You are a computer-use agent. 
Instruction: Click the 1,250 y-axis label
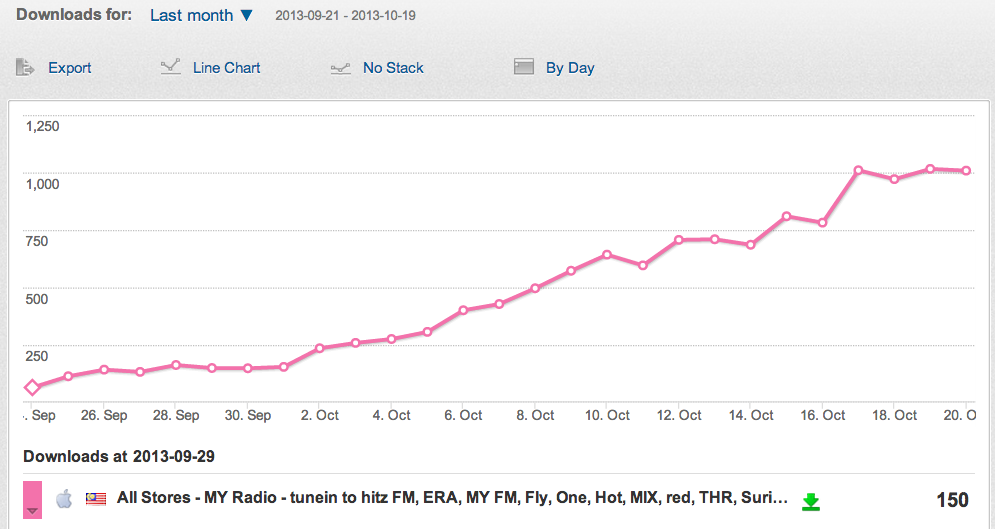(x=43, y=126)
